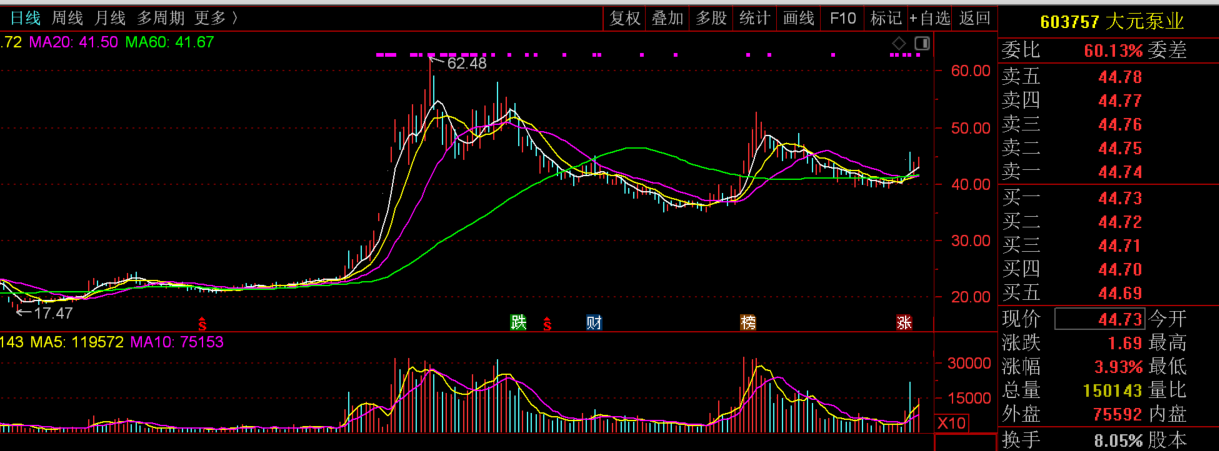
Task: Click the leftmost red S marker under the chart
Action: click(202, 323)
